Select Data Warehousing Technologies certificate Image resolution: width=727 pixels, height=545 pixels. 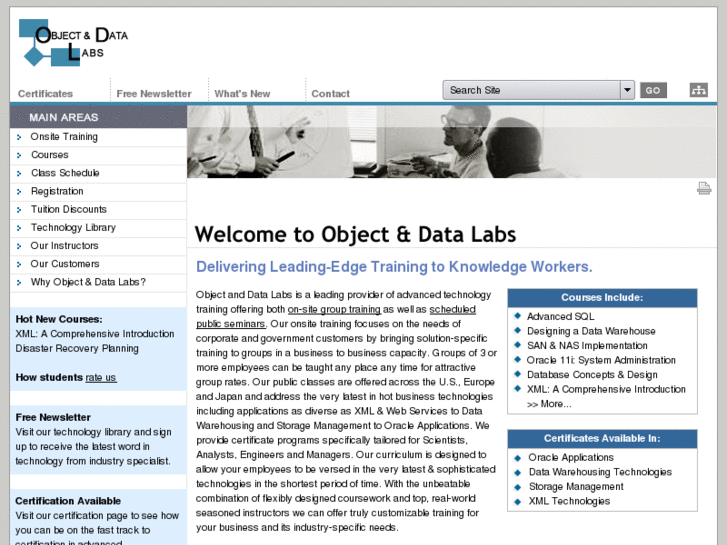point(600,472)
